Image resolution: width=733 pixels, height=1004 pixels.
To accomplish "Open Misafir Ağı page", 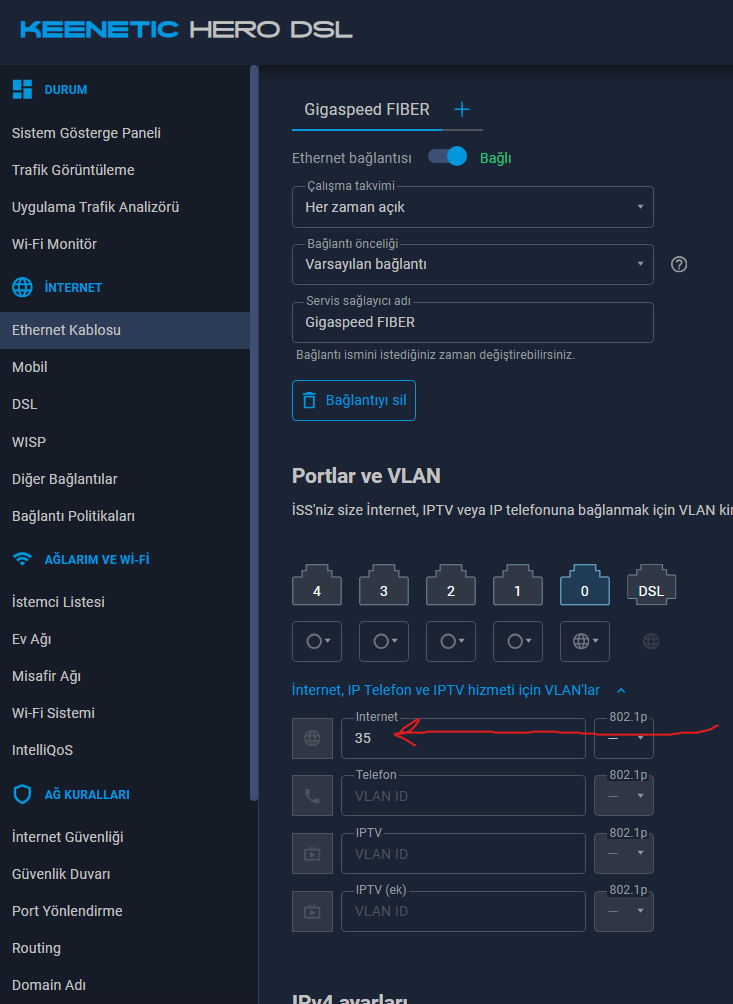I will (x=46, y=676).
